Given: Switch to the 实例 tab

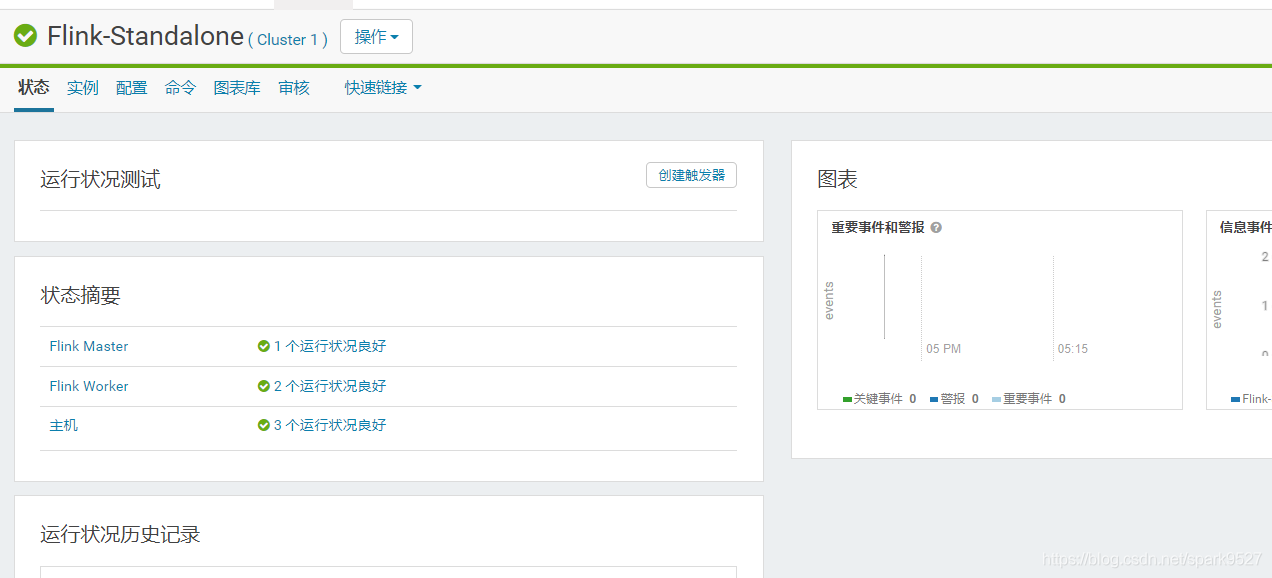Looking at the screenshot, I should (x=83, y=88).
